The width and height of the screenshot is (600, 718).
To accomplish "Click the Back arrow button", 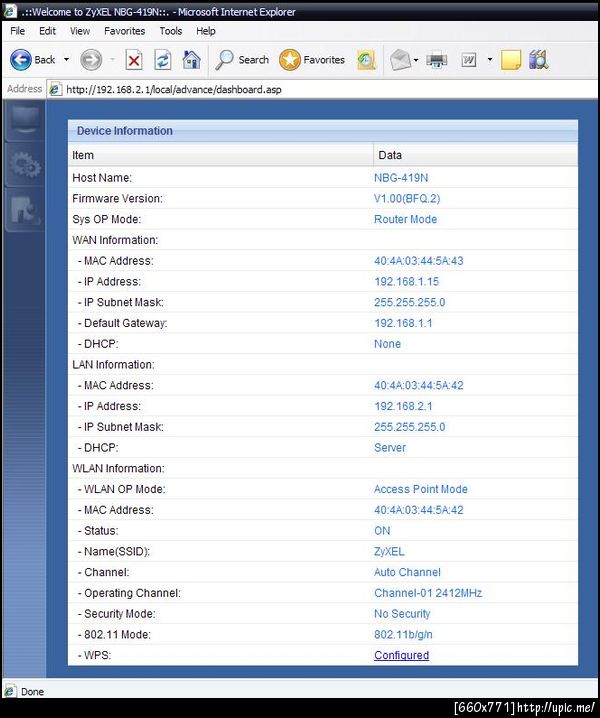I will point(21,60).
